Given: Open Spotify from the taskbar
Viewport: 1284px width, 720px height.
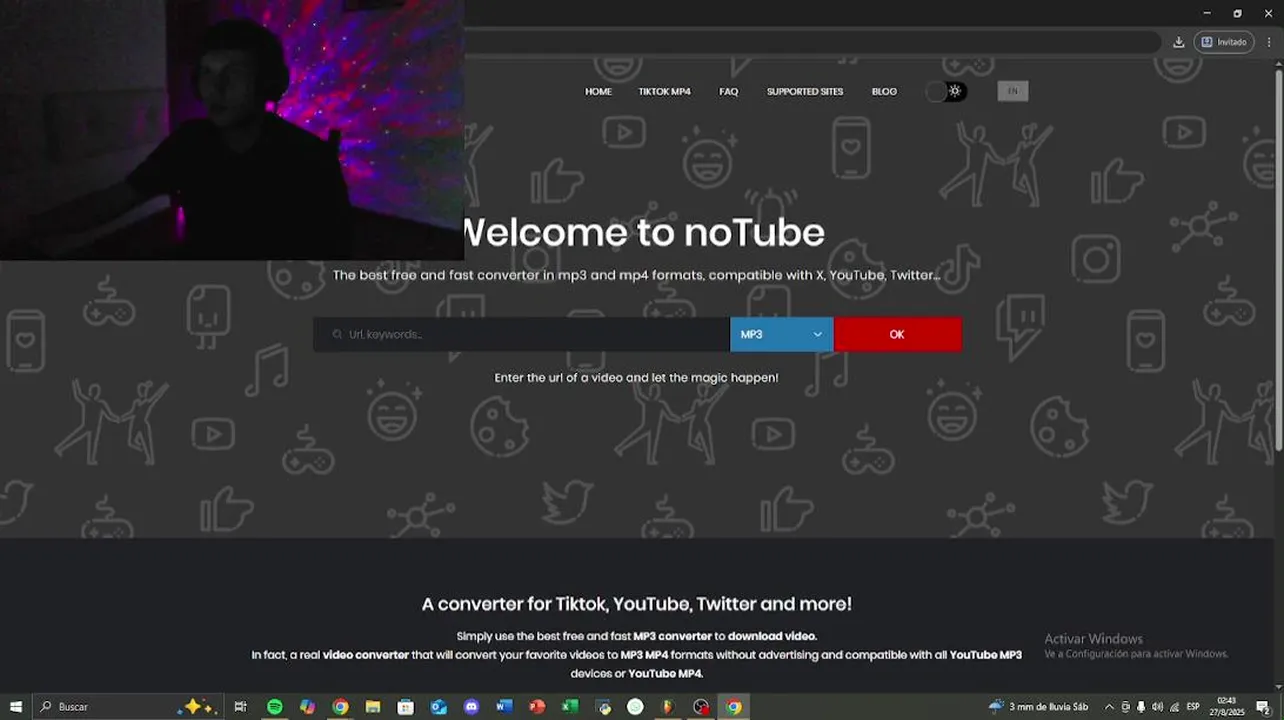Looking at the screenshot, I should (x=274, y=707).
